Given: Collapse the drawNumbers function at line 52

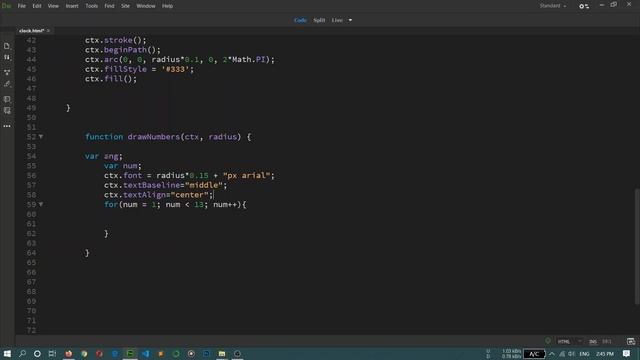Looking at the screenshot, I should [x=41, y=137].
